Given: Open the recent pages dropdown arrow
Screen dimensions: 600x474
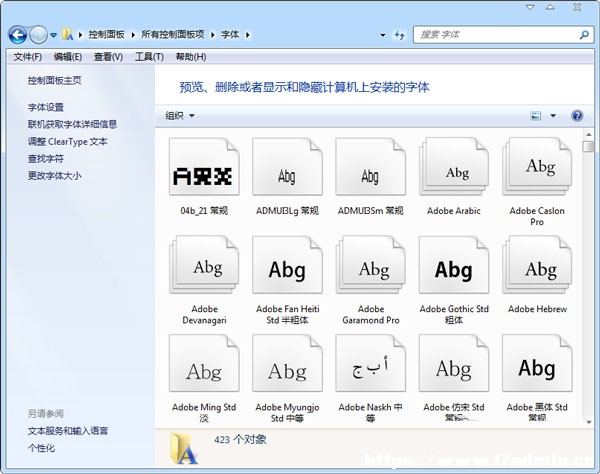Looking at the screenshot, I should 54,35.
